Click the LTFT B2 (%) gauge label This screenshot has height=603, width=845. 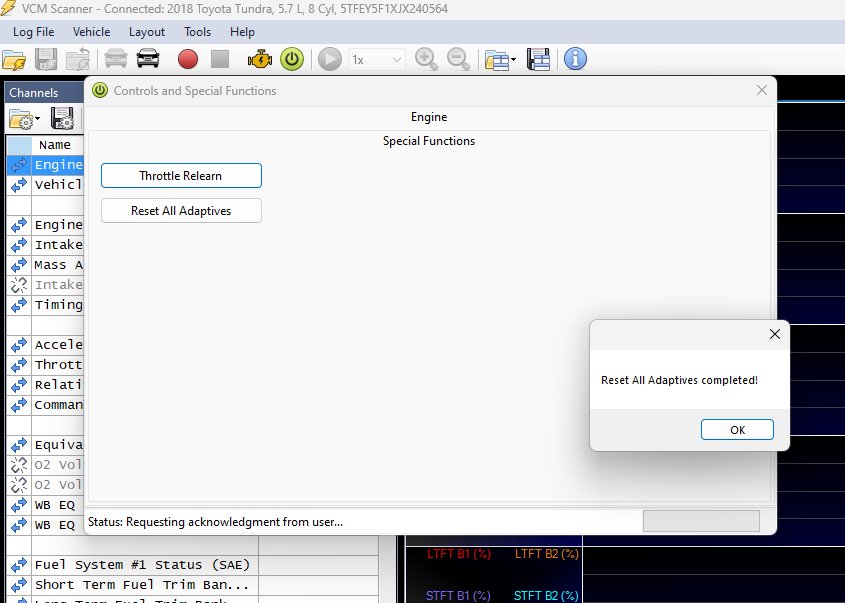pyautogui.click(x=546, y=554)
